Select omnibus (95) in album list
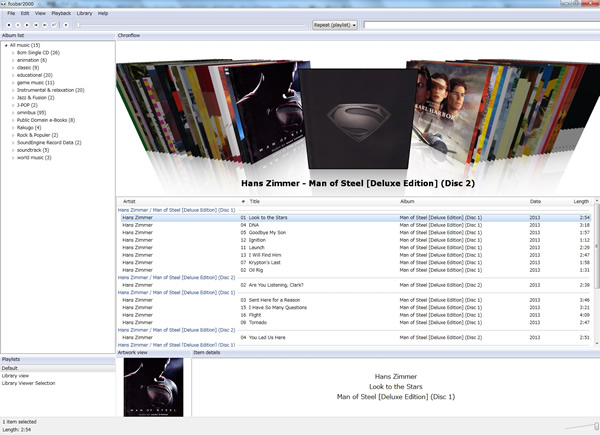This screenshot has width=600, height=435. tap(31, 113)
